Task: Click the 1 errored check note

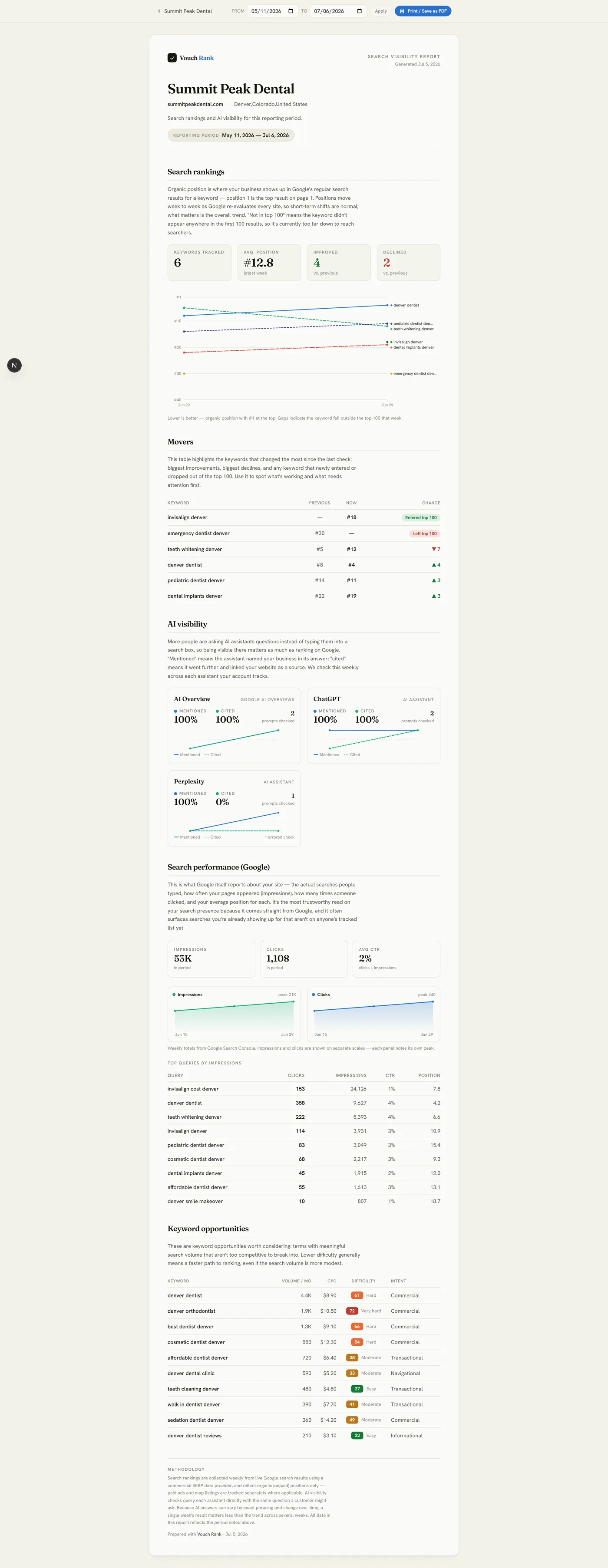Action: (x=279, y=837)
